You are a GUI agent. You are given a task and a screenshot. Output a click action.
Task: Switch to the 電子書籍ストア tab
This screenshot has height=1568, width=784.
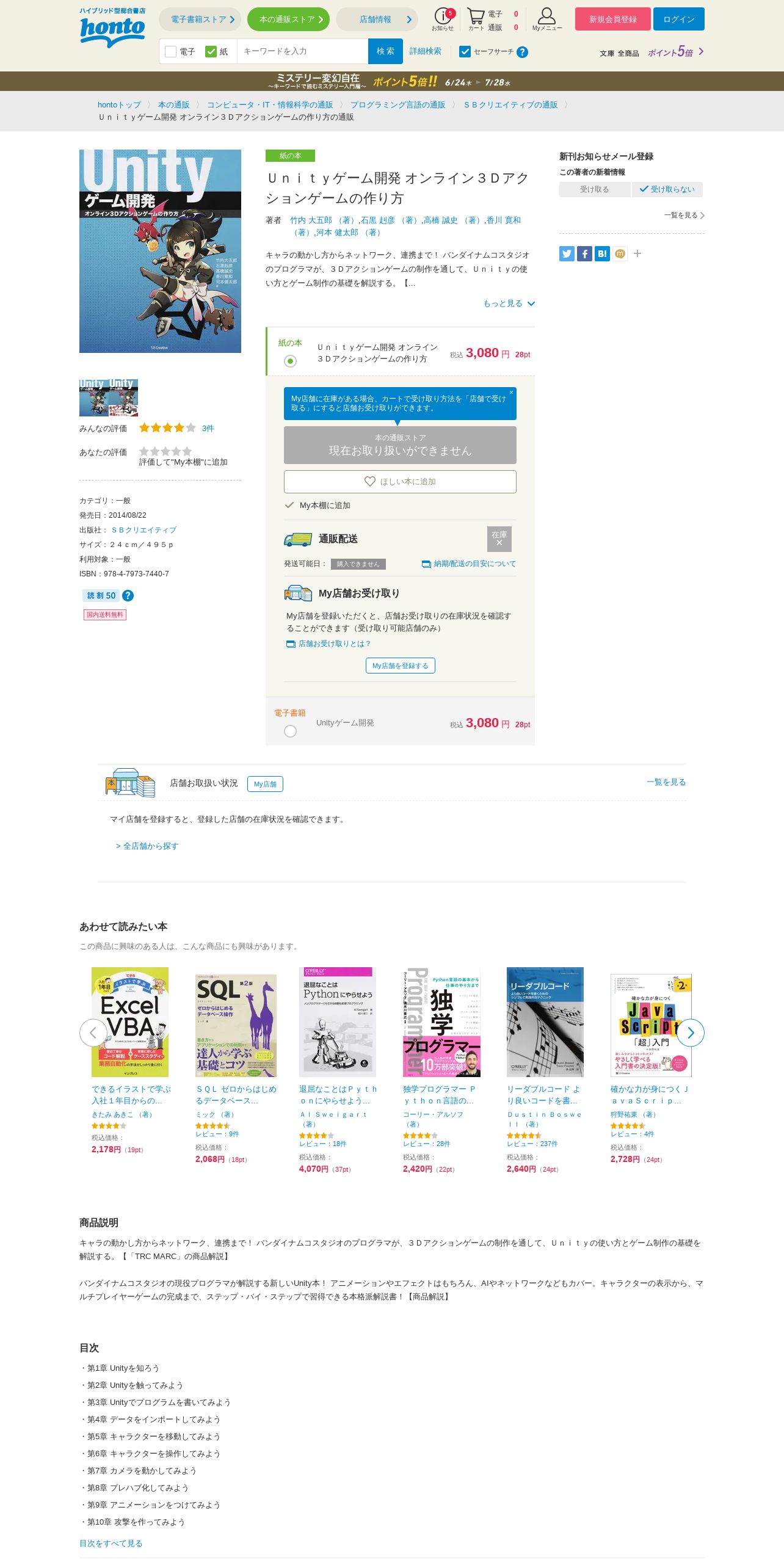point(200,20)
